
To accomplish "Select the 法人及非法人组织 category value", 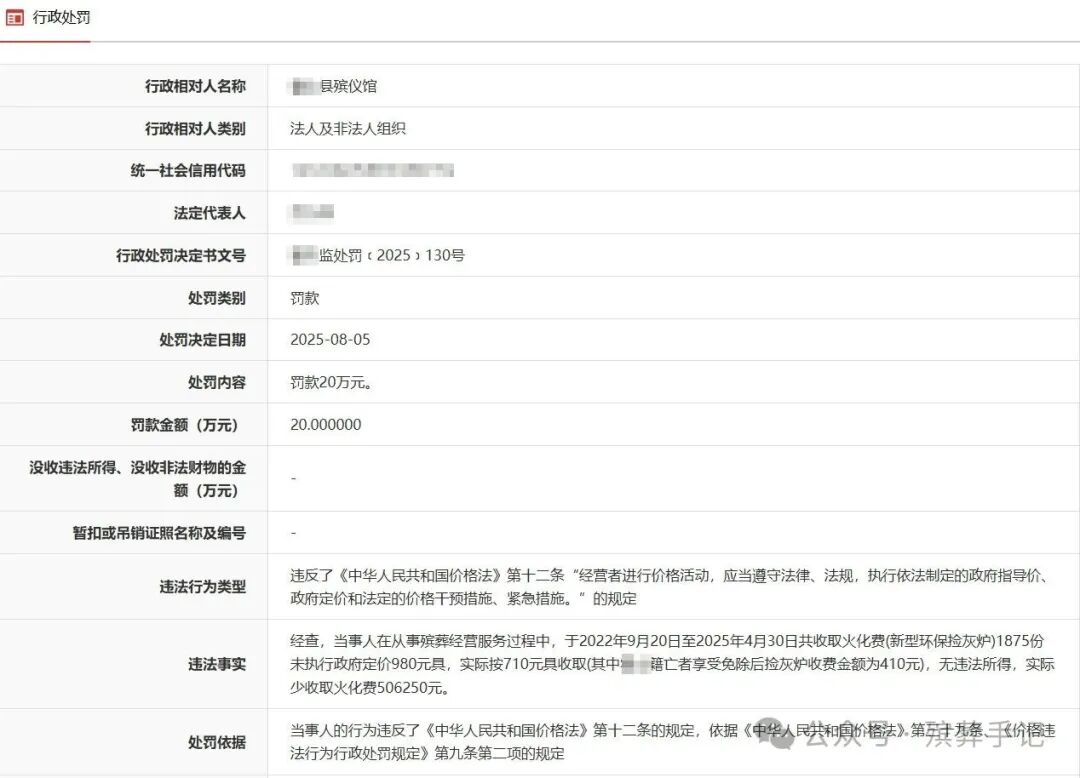I will pyautogui.click(x=347, y=129).
